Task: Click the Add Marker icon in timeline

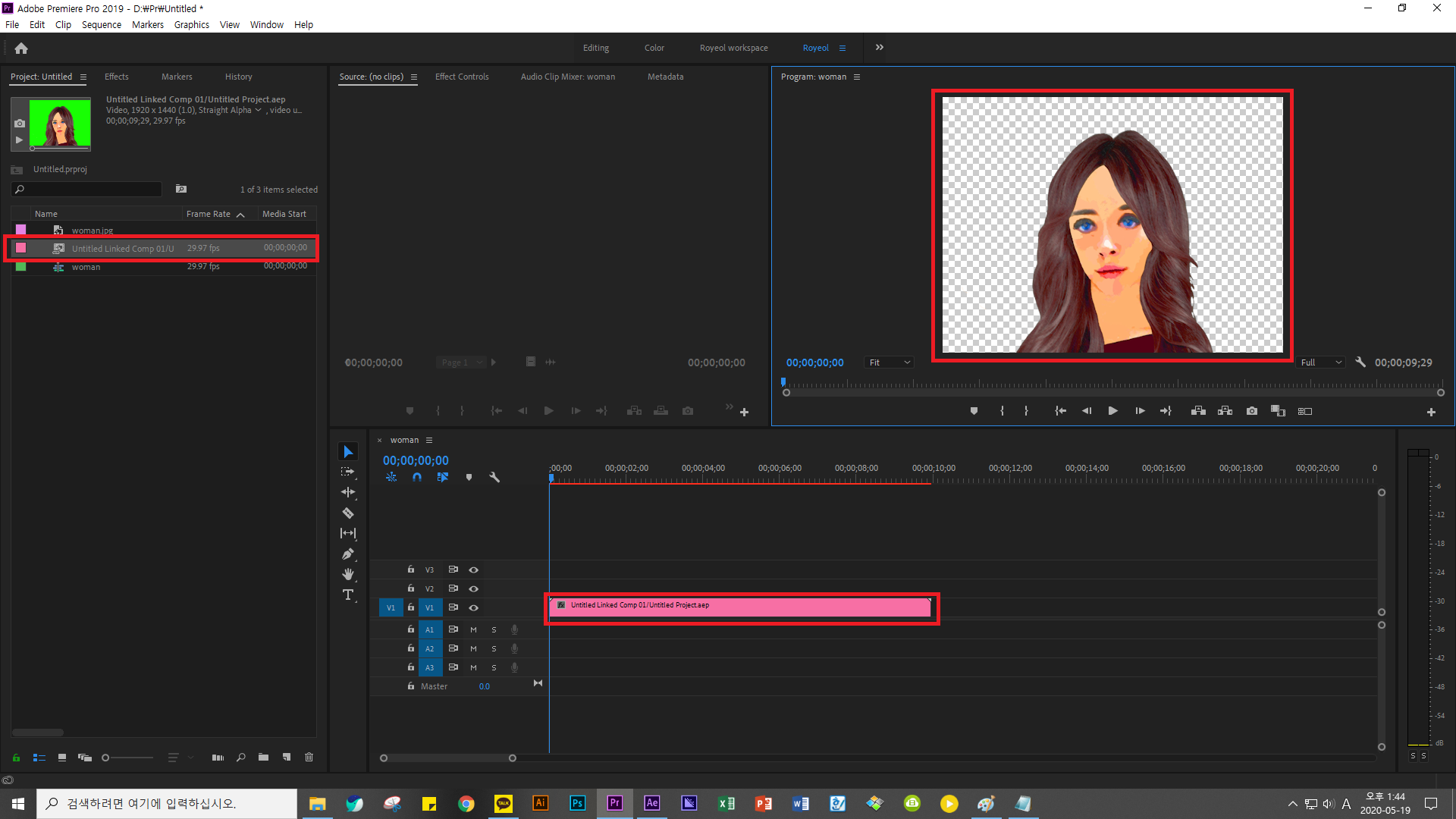Action: coord(468,478)
